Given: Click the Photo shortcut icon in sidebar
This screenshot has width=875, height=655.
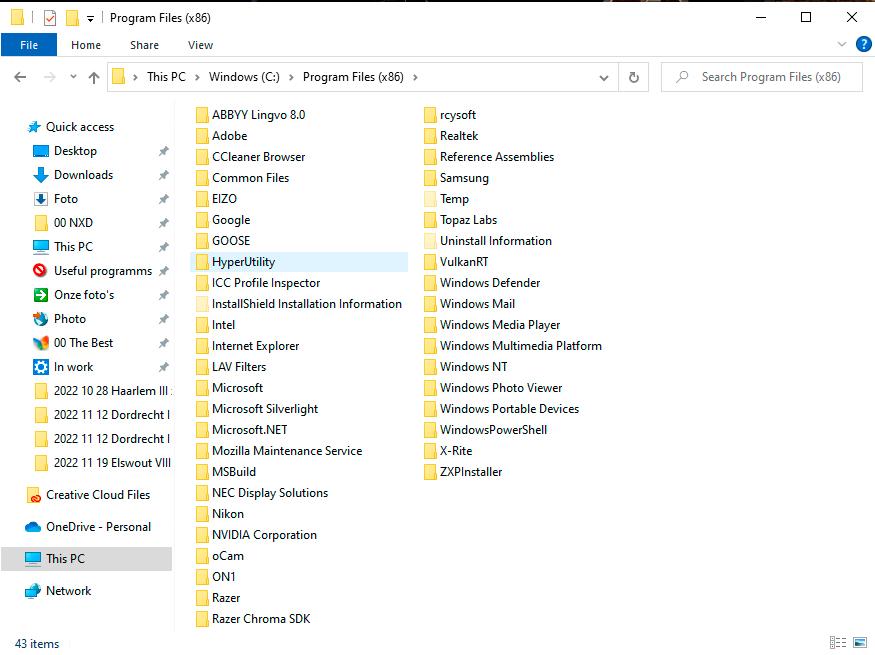Looking at the screenshot, I should click(41, 319).
